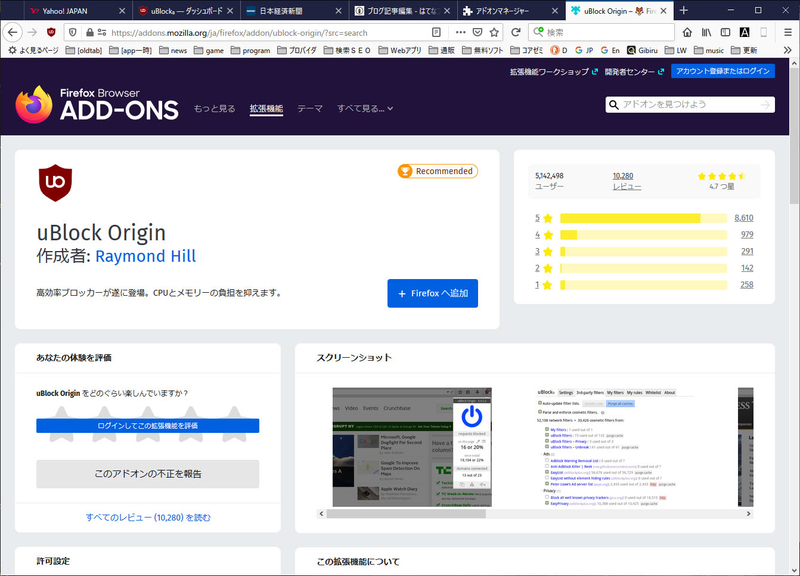The image size is (800, 576).
Task: Click the padlock site info icon
Action: tap(90, 32)
